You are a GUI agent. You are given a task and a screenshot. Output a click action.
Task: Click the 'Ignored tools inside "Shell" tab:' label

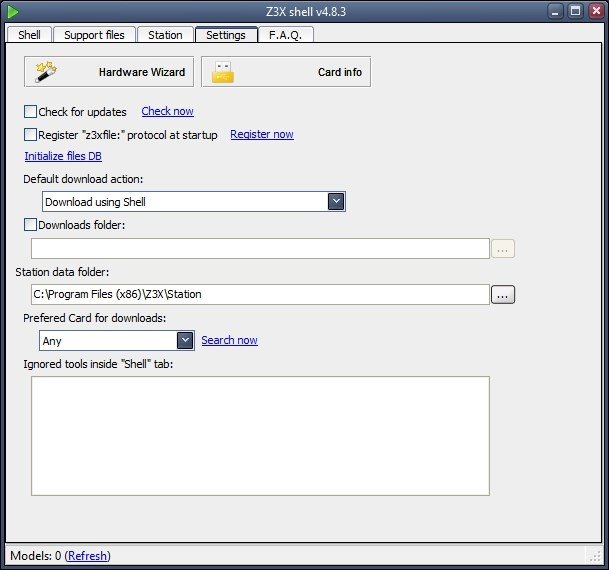point(98,364)
